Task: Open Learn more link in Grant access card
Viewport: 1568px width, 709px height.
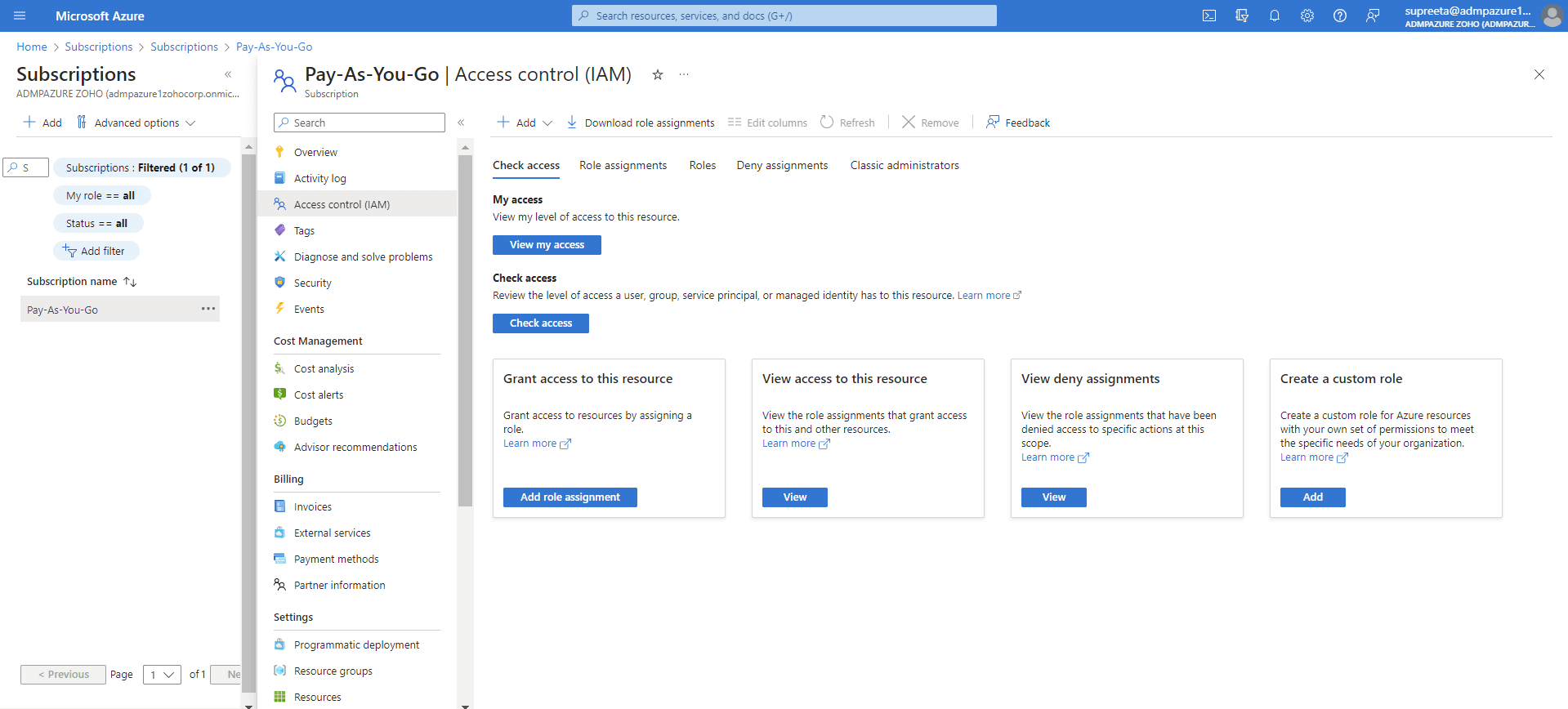Action: tap(537, 444)
